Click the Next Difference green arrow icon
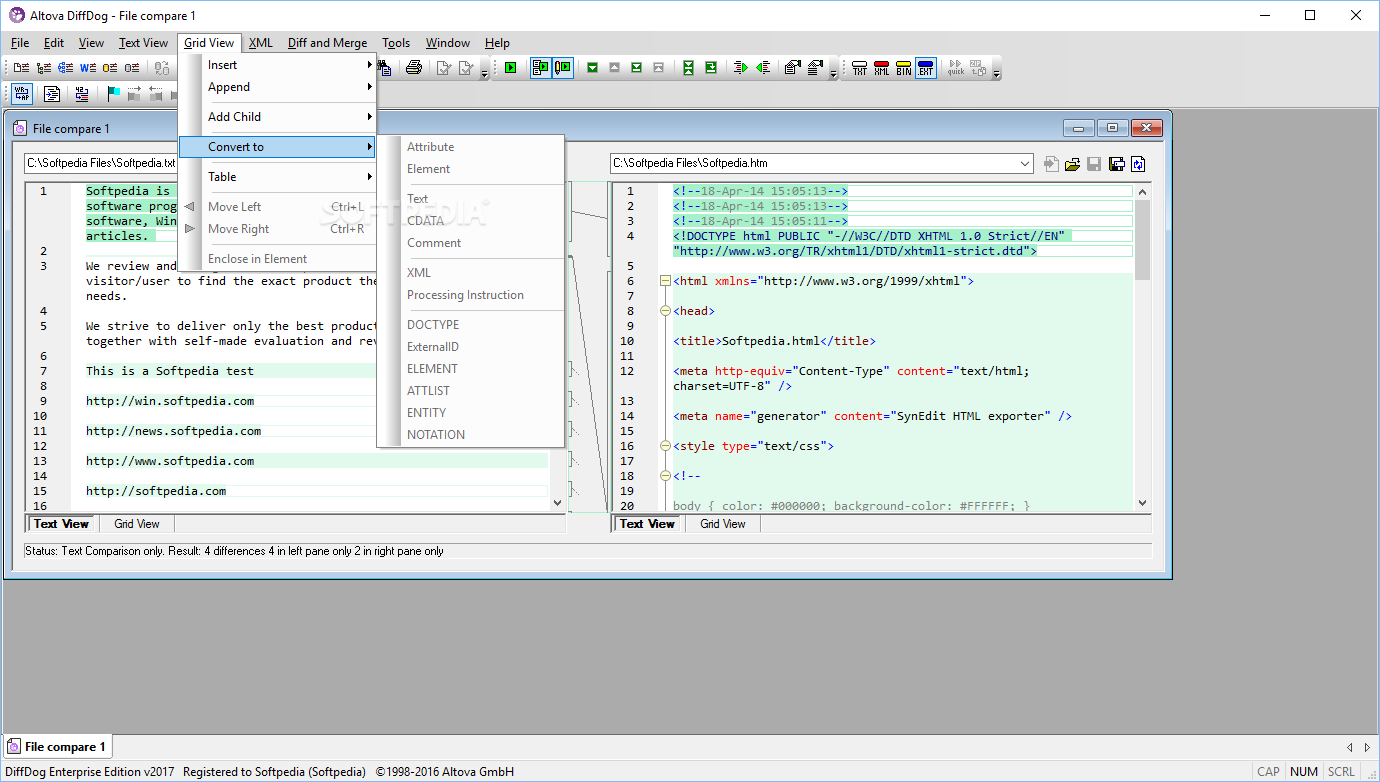Viewport: 1380px width, 782px height. (x=592, y=68)
